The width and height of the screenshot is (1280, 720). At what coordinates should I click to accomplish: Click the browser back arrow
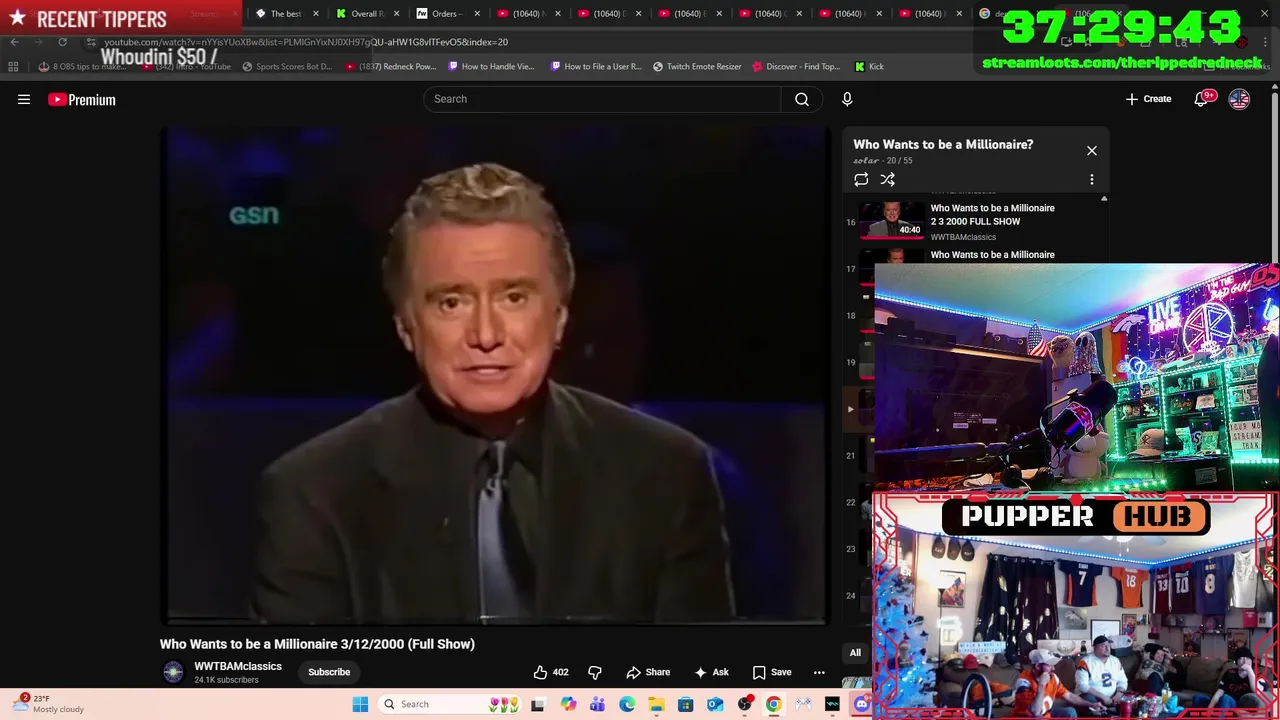14,42
